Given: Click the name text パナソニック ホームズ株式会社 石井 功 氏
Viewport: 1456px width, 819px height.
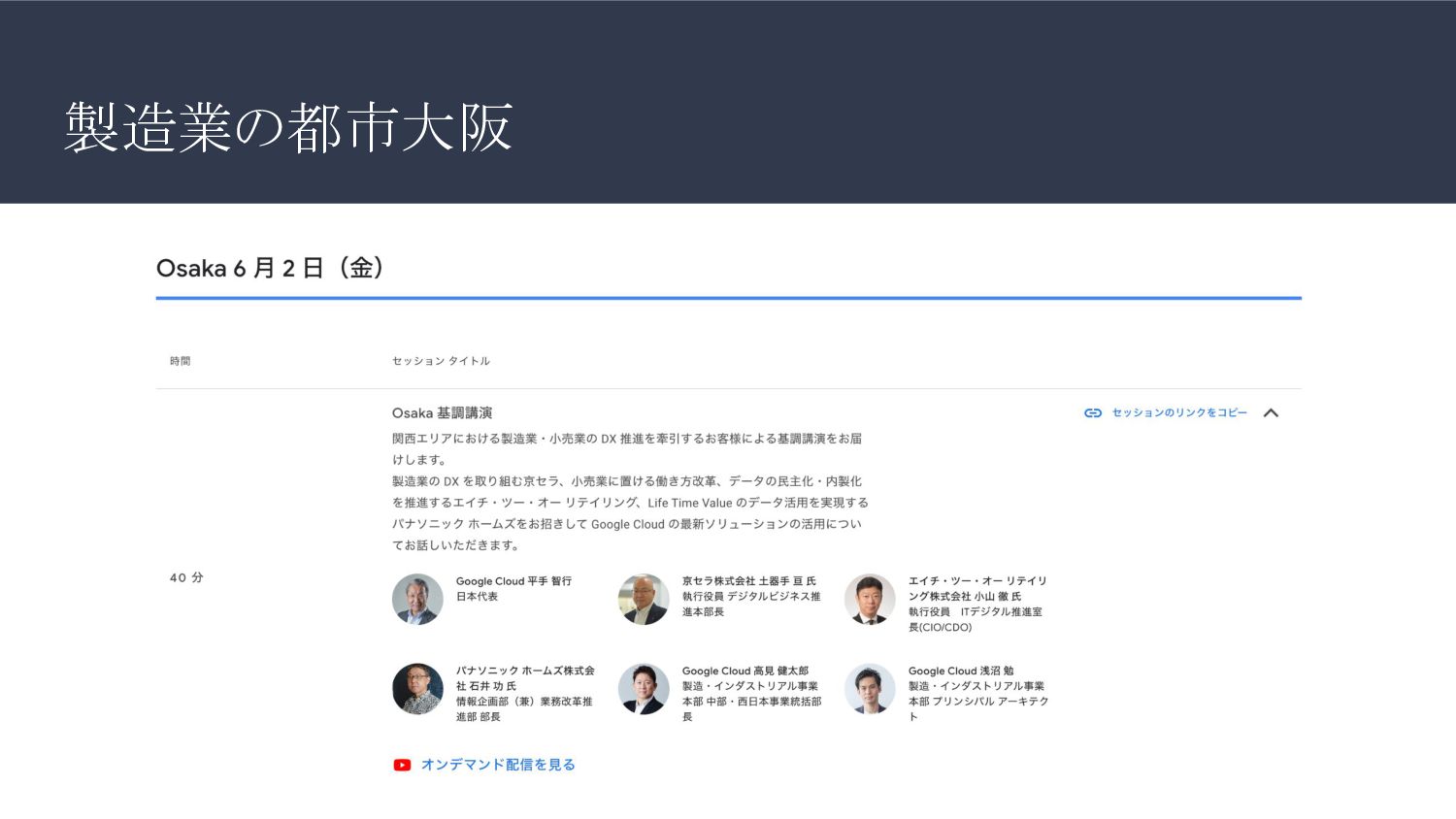Looking at the screenshot, I should click(525, 678).
